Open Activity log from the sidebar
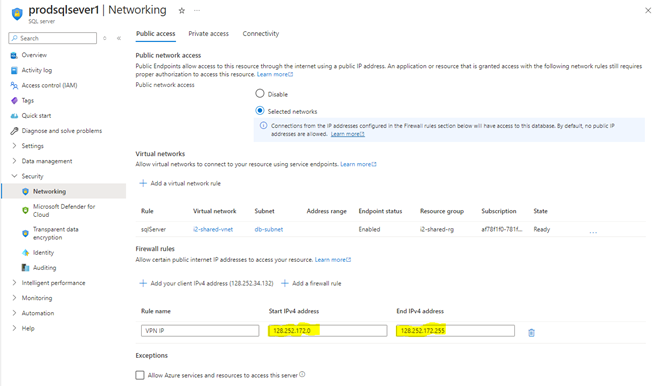This screenshot has height=386, width=653. 37,70
